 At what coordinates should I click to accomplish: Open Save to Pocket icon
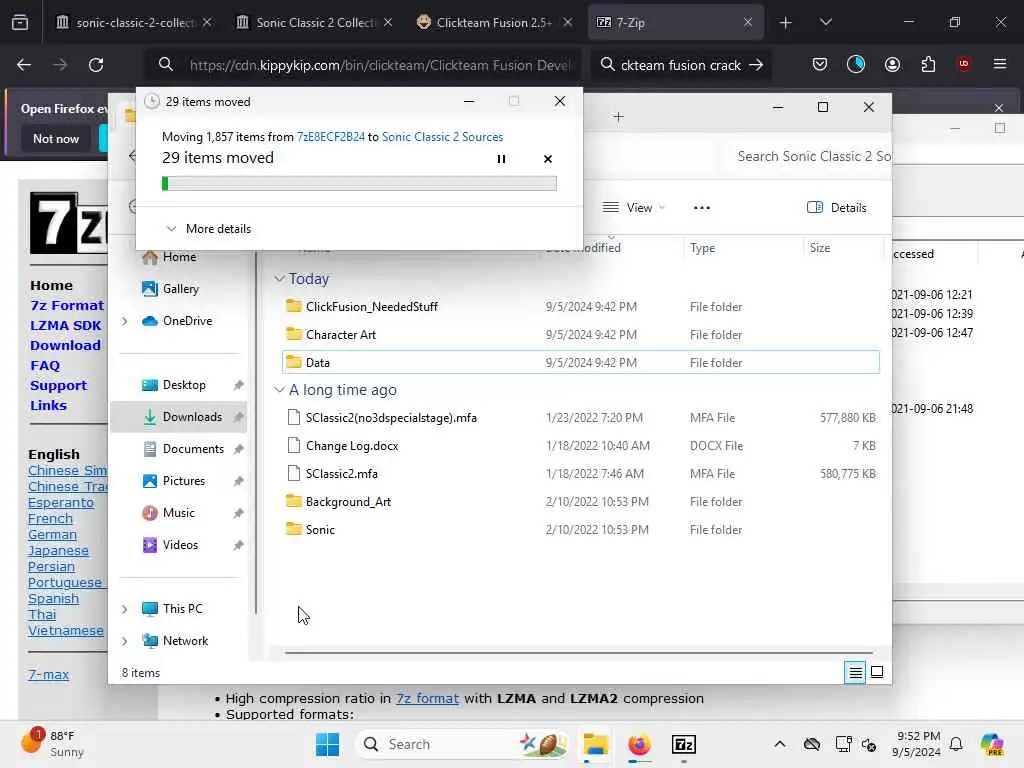pyautogui.click(x=820, y=65)
